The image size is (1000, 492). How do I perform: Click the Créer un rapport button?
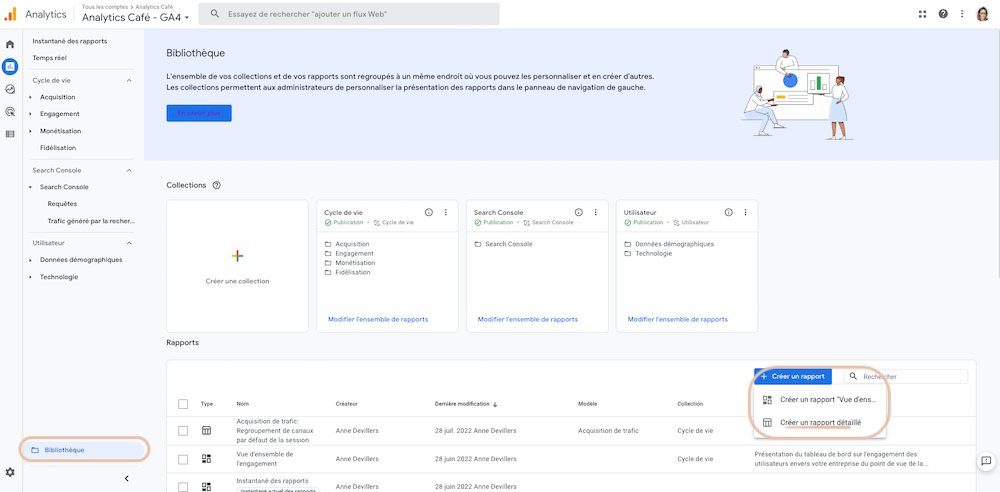click(793, 376)
